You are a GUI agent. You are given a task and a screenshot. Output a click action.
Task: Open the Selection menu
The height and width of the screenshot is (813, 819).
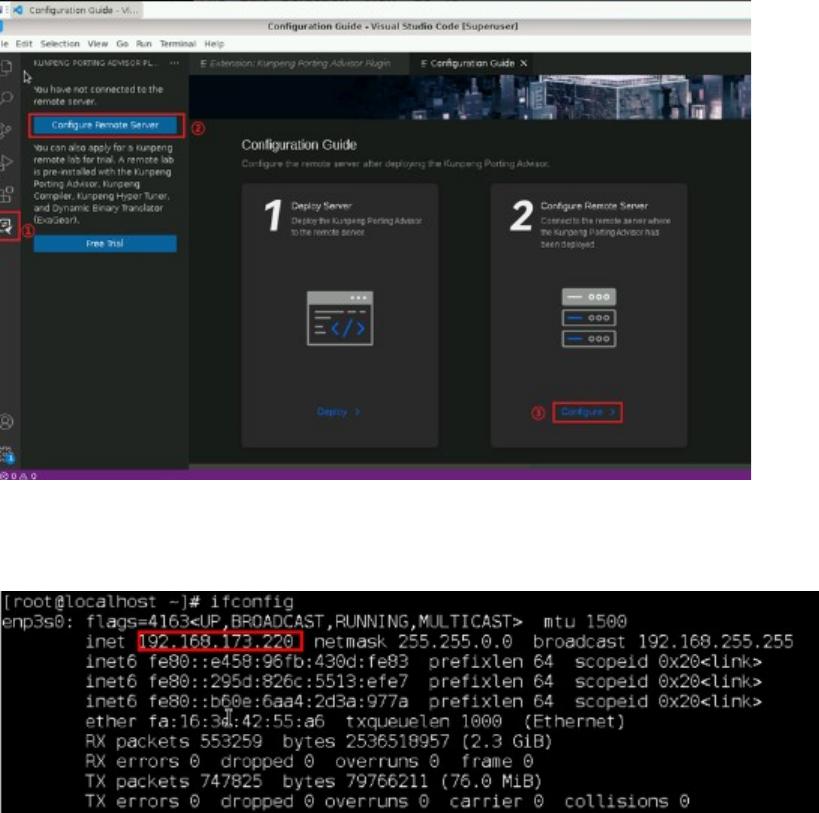point(60,44)
